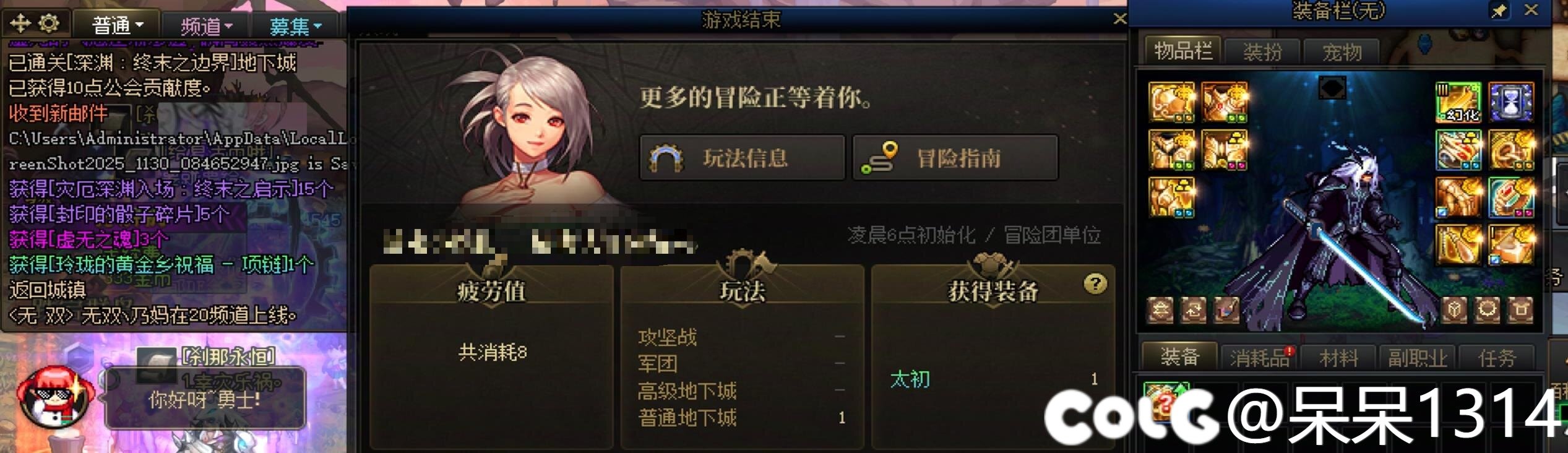This screenshot has height=453, width=1568.
Task: Click the question mark help icon beside 获得装备
Action: [x=1095, y=284]
